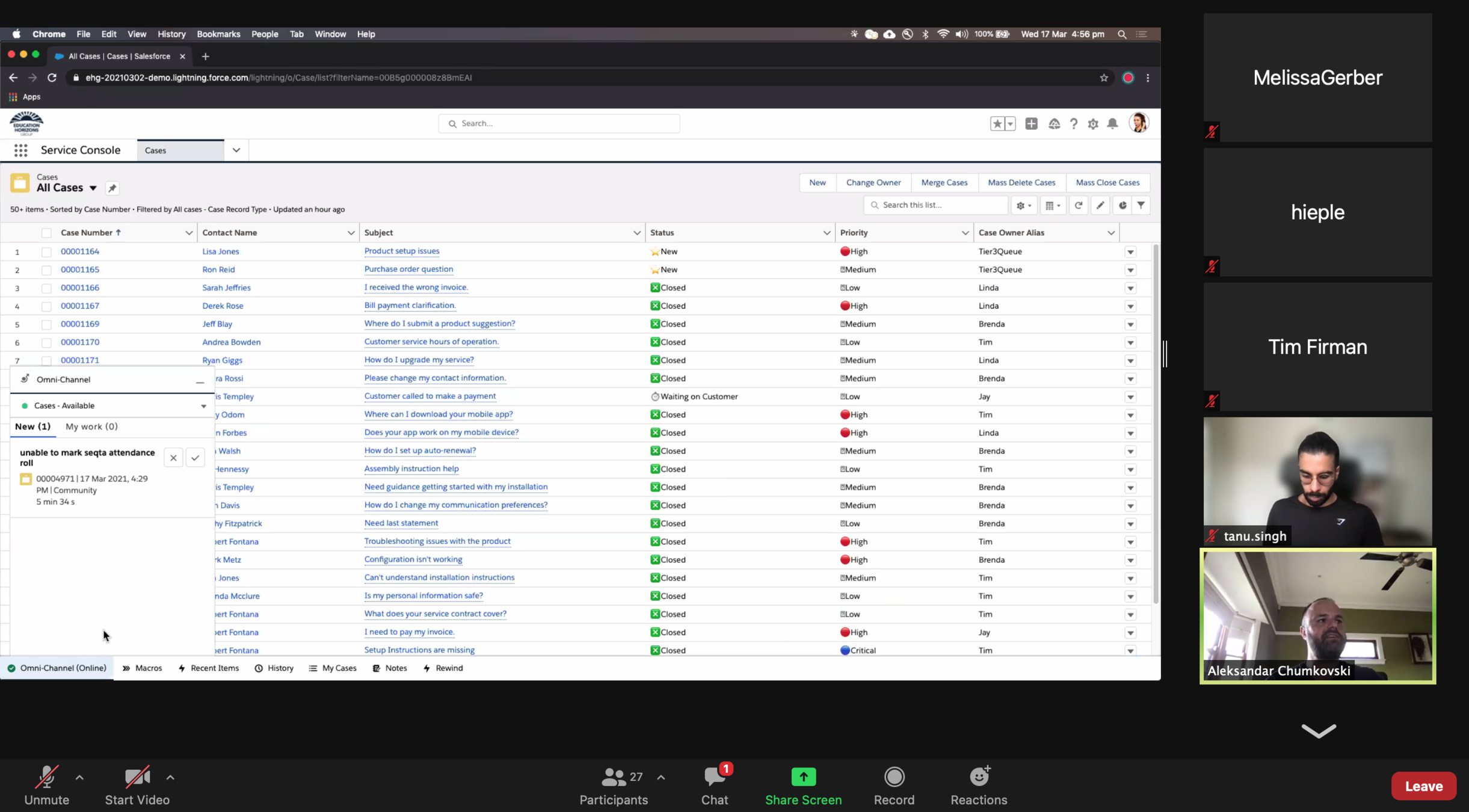Screen dimensions: 1469x812
Task: Minimize the Omni-Channel panel
Action: pos(200,380)
